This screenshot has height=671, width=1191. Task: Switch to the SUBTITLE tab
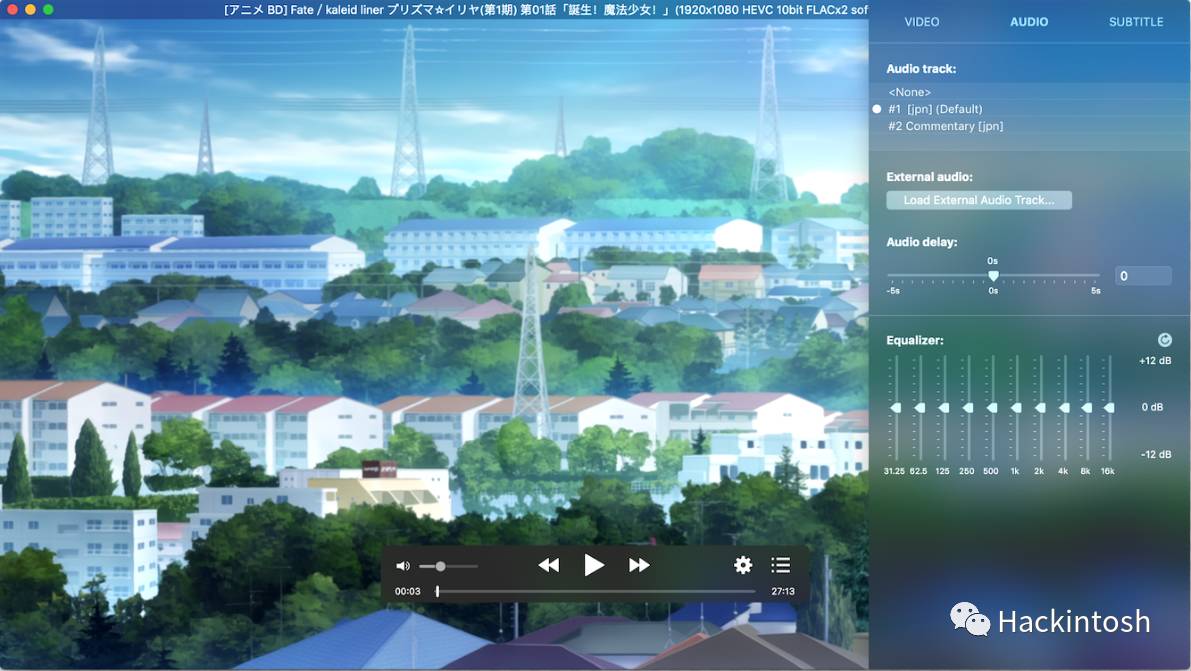coord(1135,21)
